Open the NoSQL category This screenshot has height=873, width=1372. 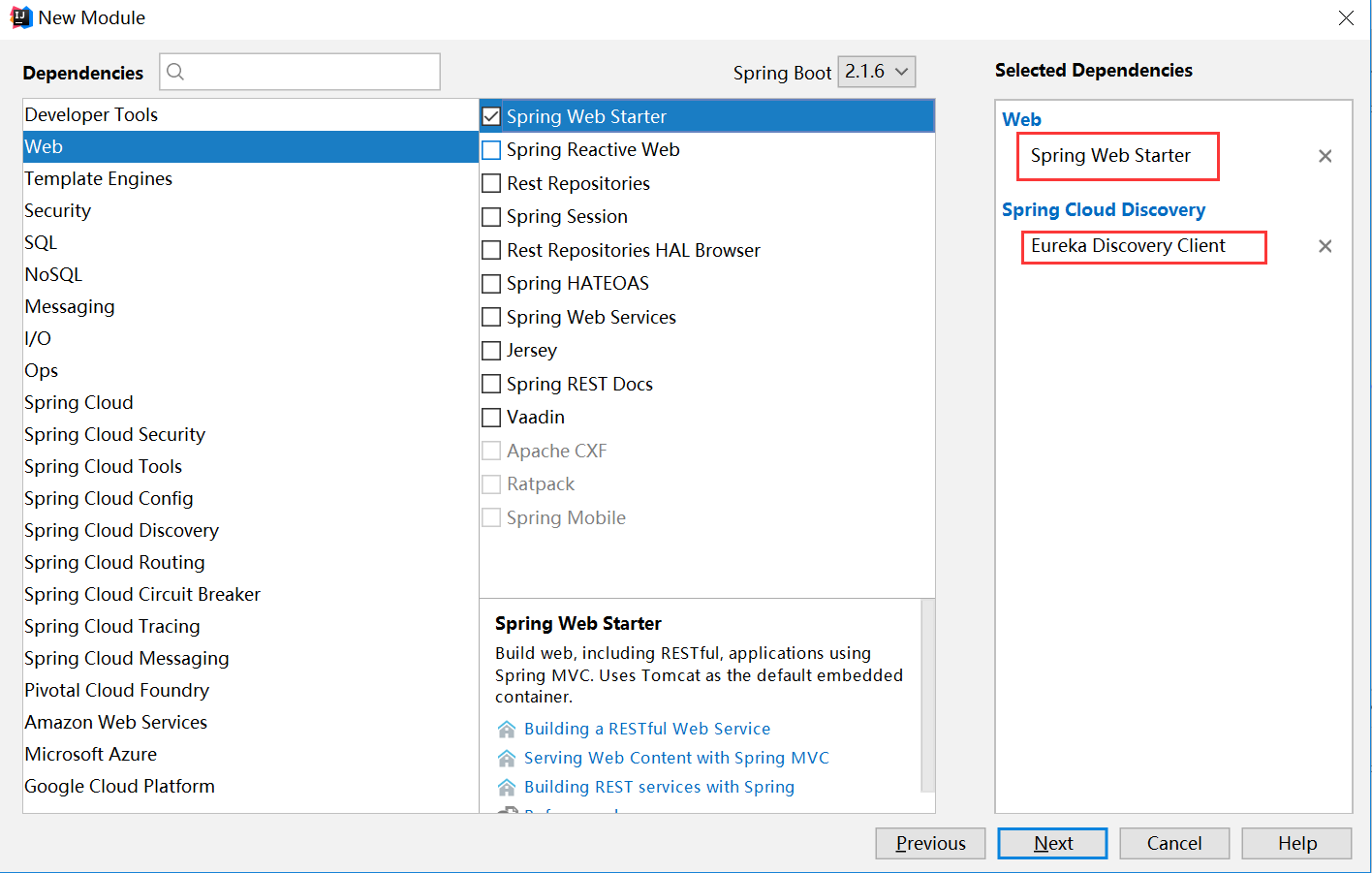click(250, 274)
